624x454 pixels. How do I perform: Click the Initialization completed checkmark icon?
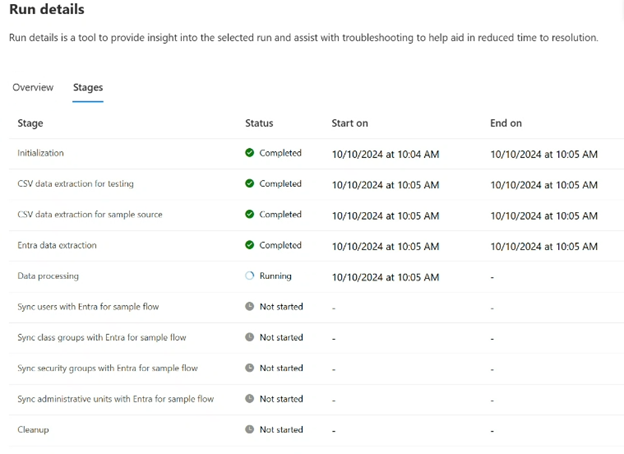pyautogui.click(x=250, y=153)
